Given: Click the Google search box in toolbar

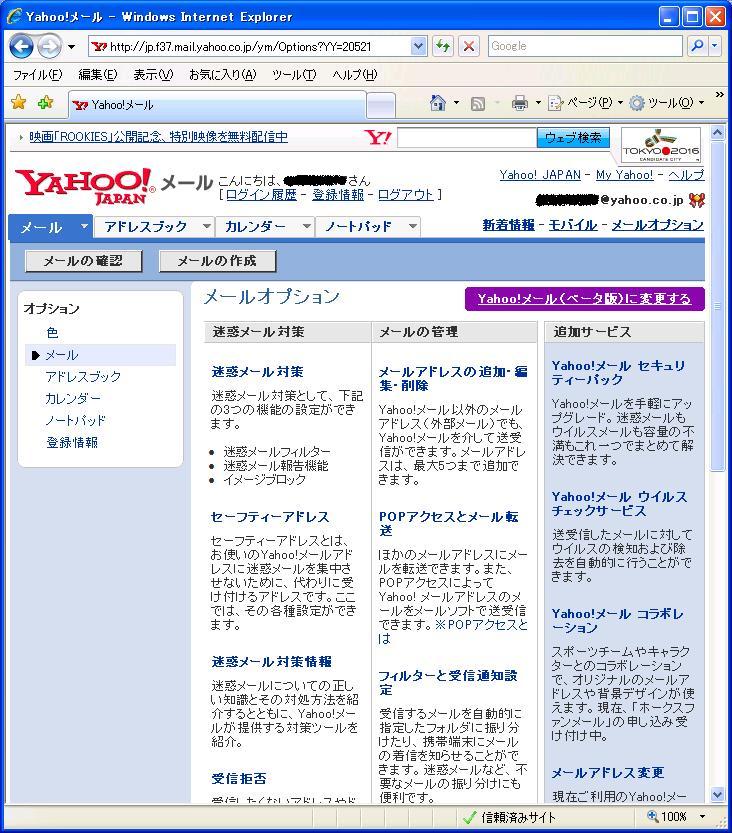Looking at the screenshot, I should (585, 46).
